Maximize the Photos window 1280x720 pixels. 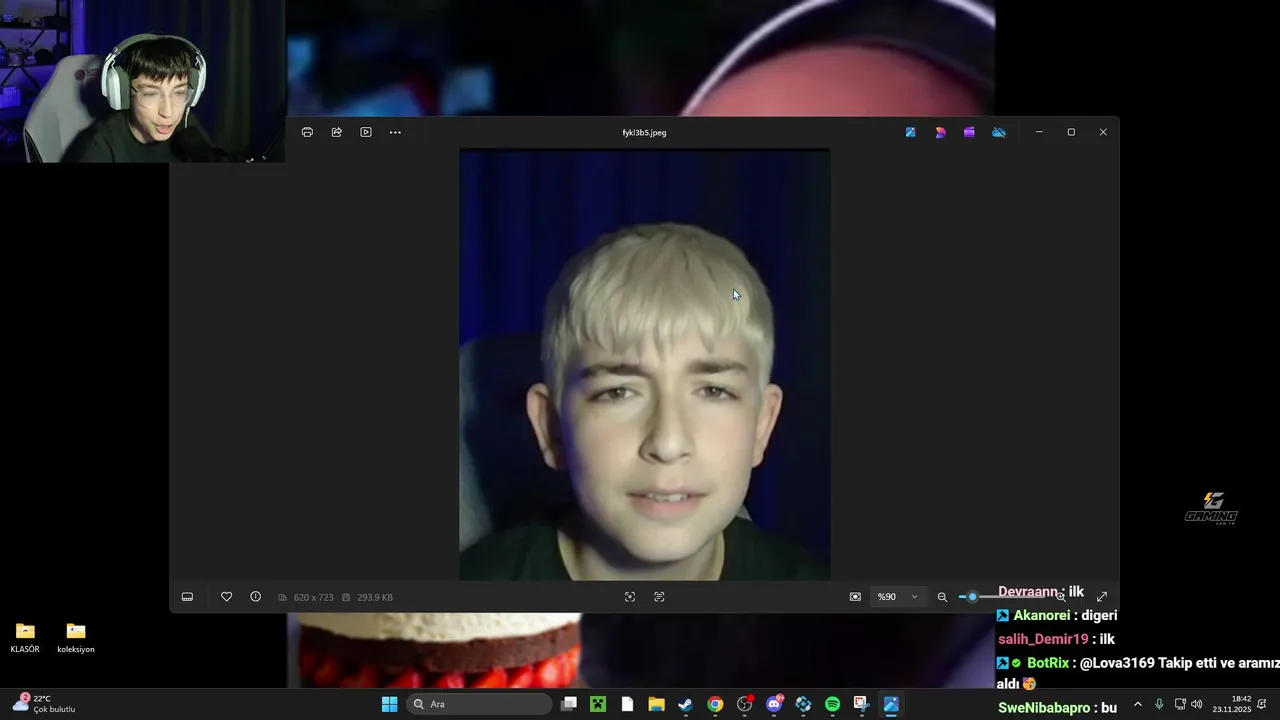coord(1071,132)
